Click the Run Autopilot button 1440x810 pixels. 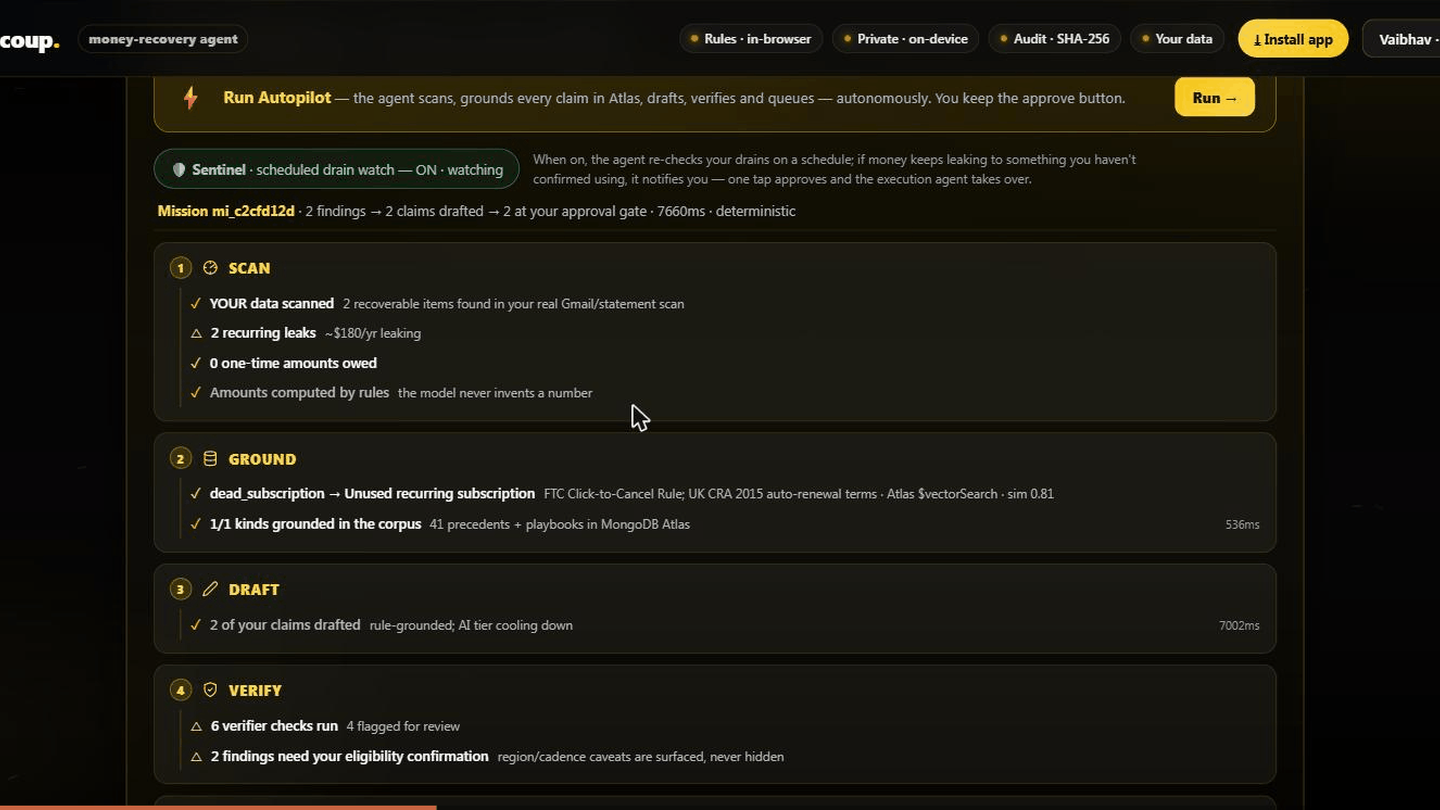(1214, 98)
